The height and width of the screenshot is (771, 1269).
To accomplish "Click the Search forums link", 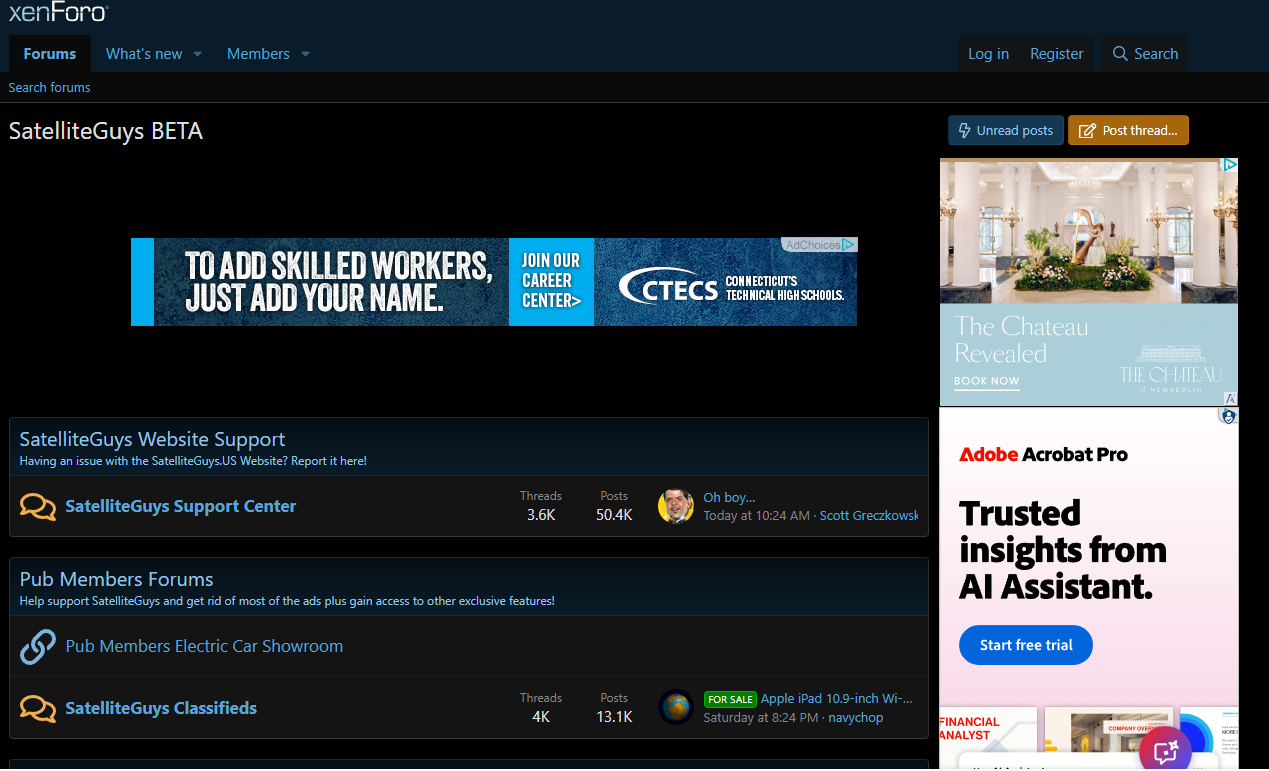I will pyautogui.click(x=49, y=87).
